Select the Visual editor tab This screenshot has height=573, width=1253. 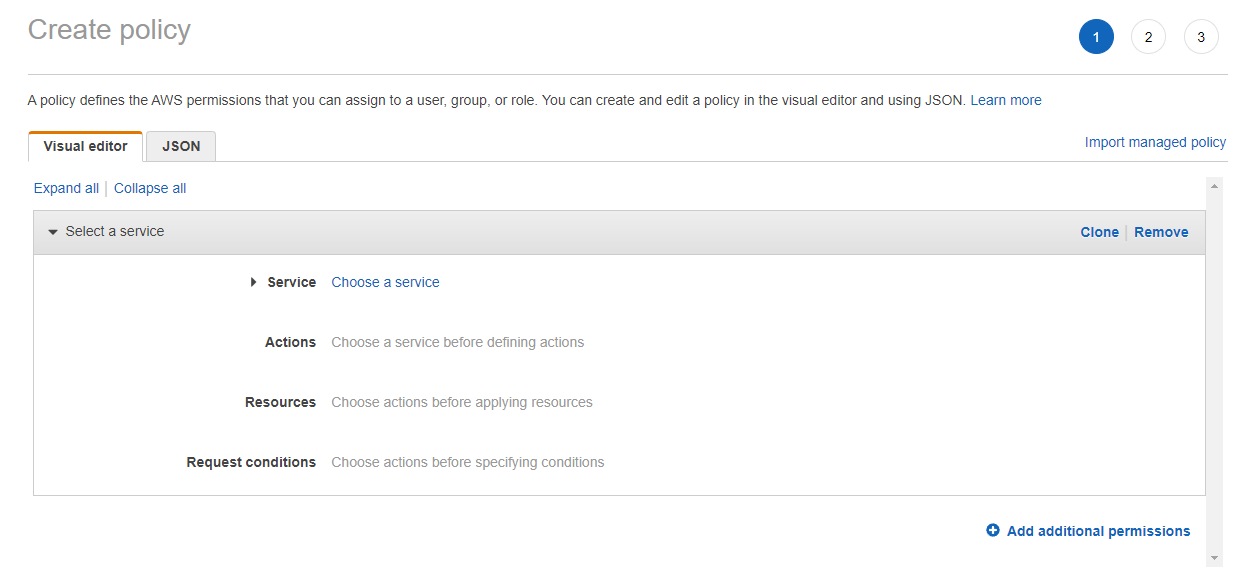click(86, 146)
